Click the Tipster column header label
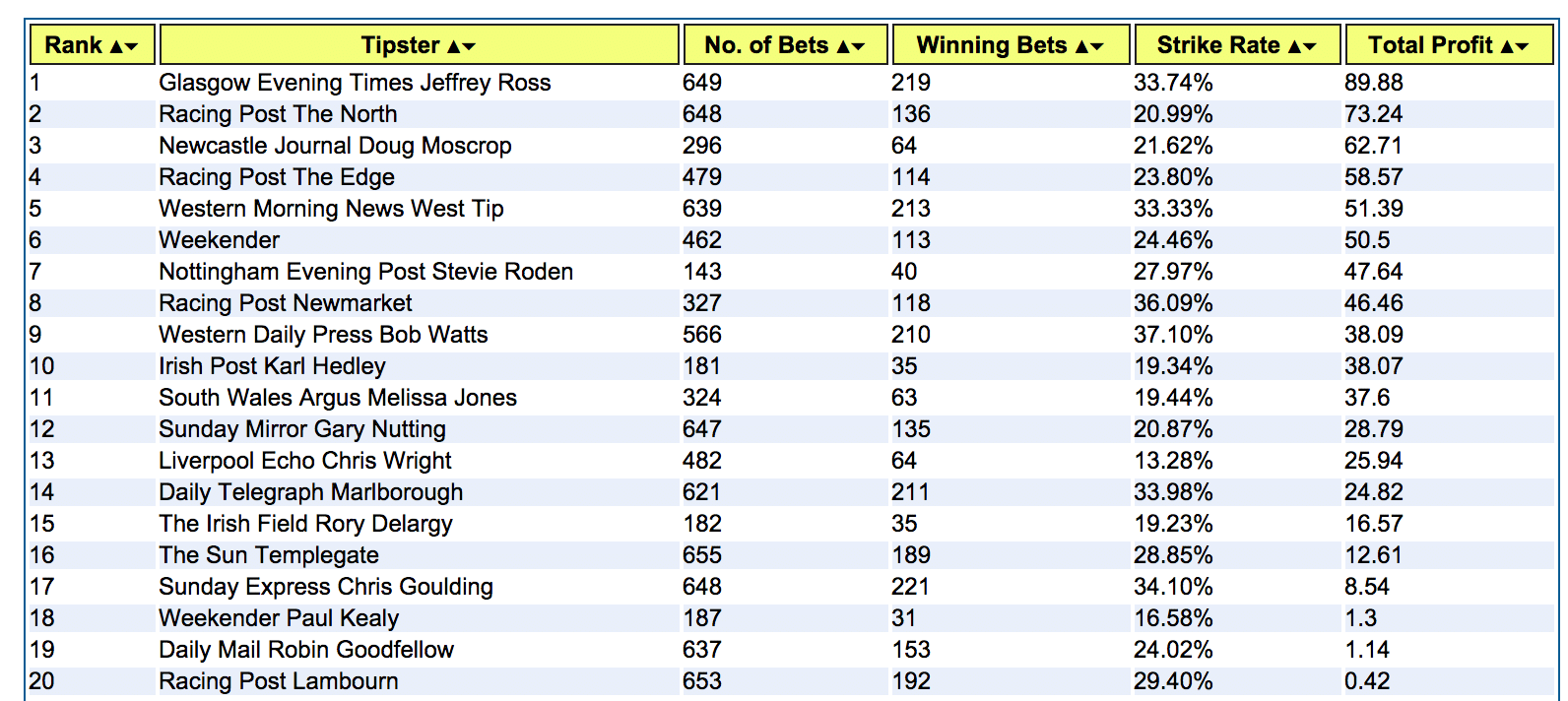Viewport: 1568px width, 701px height. tap(400, 45)
